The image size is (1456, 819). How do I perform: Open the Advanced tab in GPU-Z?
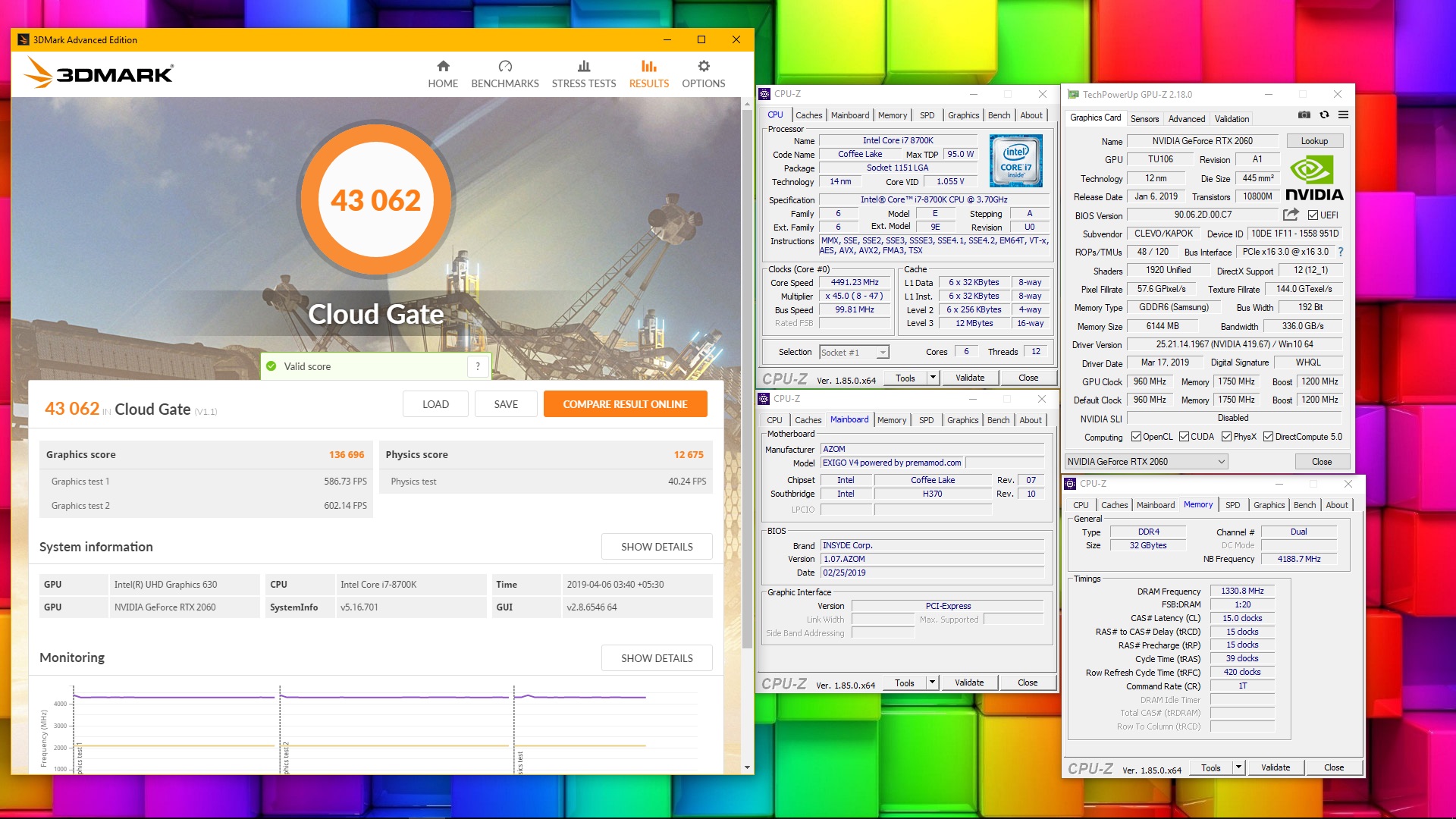[1187, 119]
